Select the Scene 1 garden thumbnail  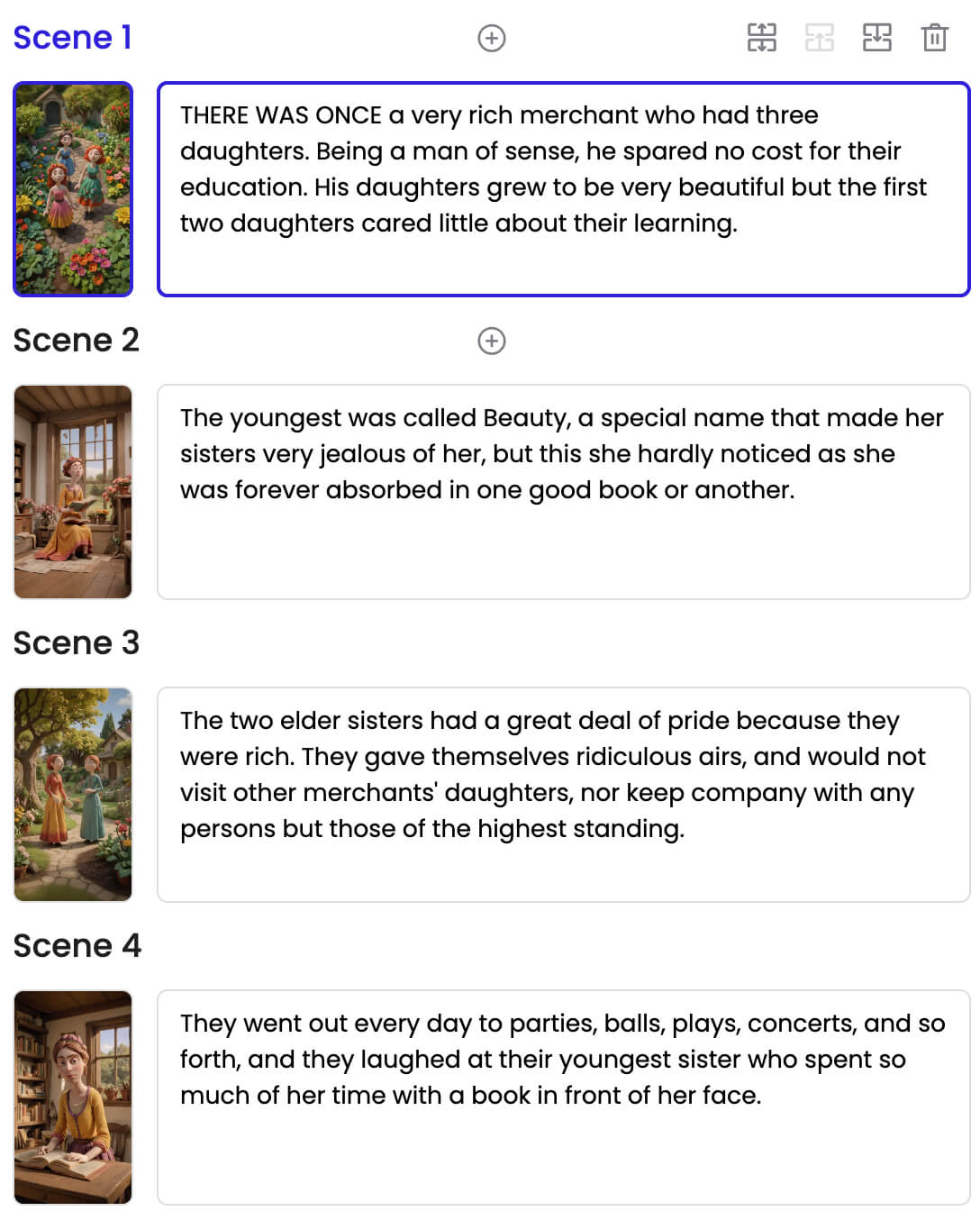73,189
